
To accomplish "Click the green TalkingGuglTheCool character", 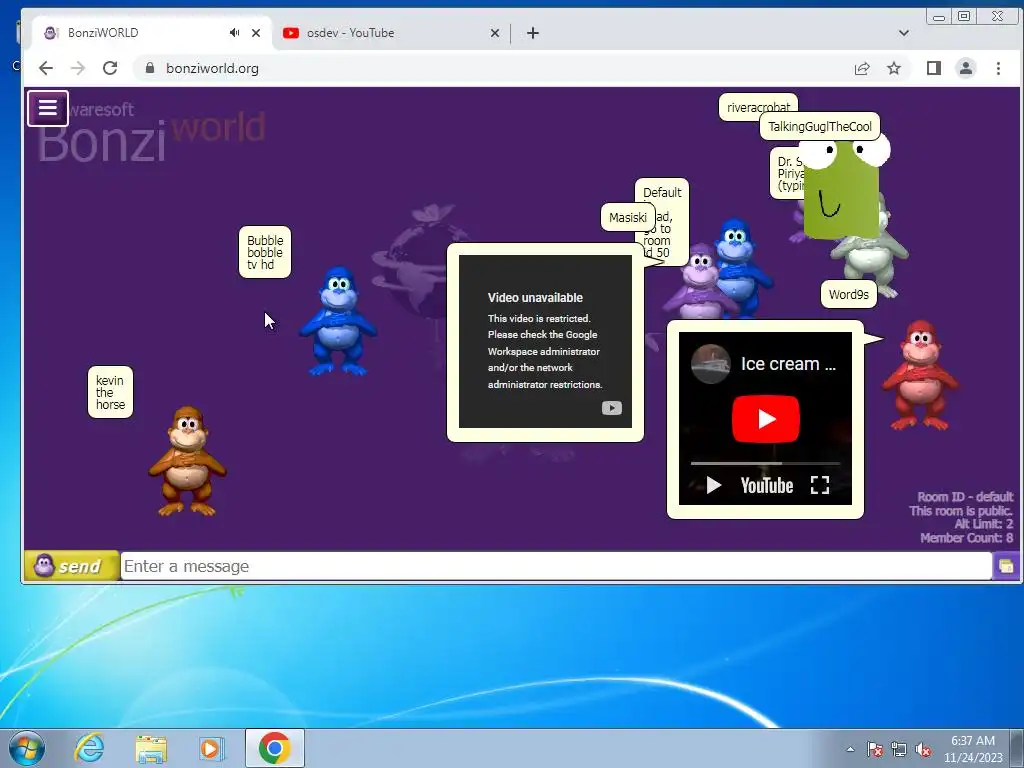I will [841, 188].
